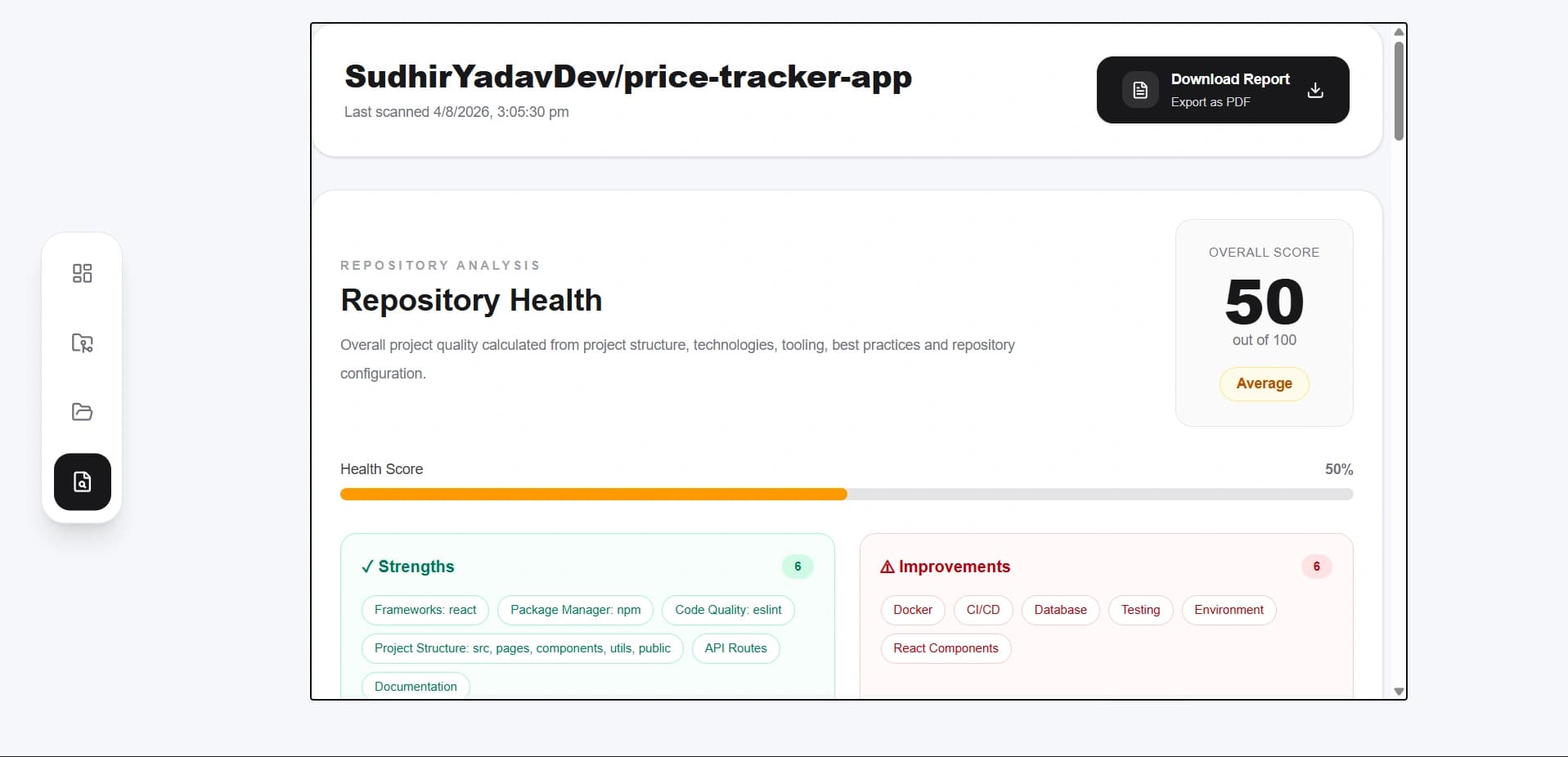The height and width of the screenshot is (757, 1568).
Task: Click the scrollbar up arrow
Action: pos(1399,32)
